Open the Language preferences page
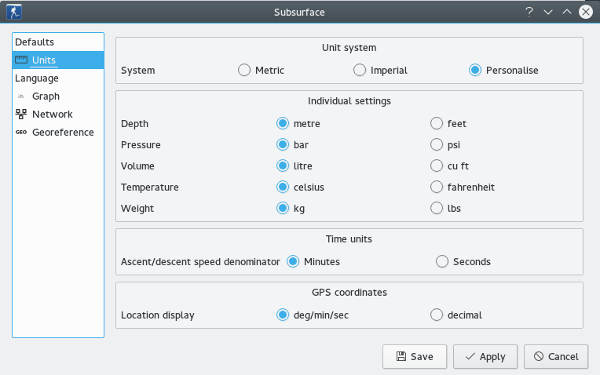Viewport: 600px width, 375px height. tap(58, 78)
